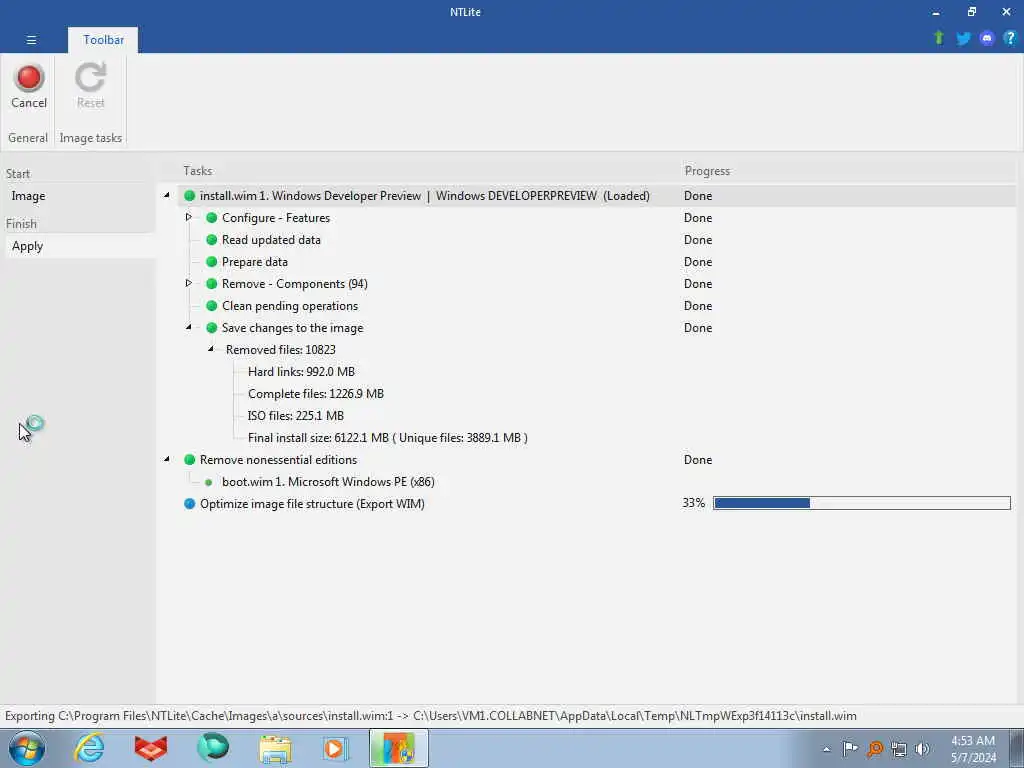The height and width of the screenshot is (768, 1024).
Task: Click the Exporting path status bar text
Action: [x=430, y=716]
